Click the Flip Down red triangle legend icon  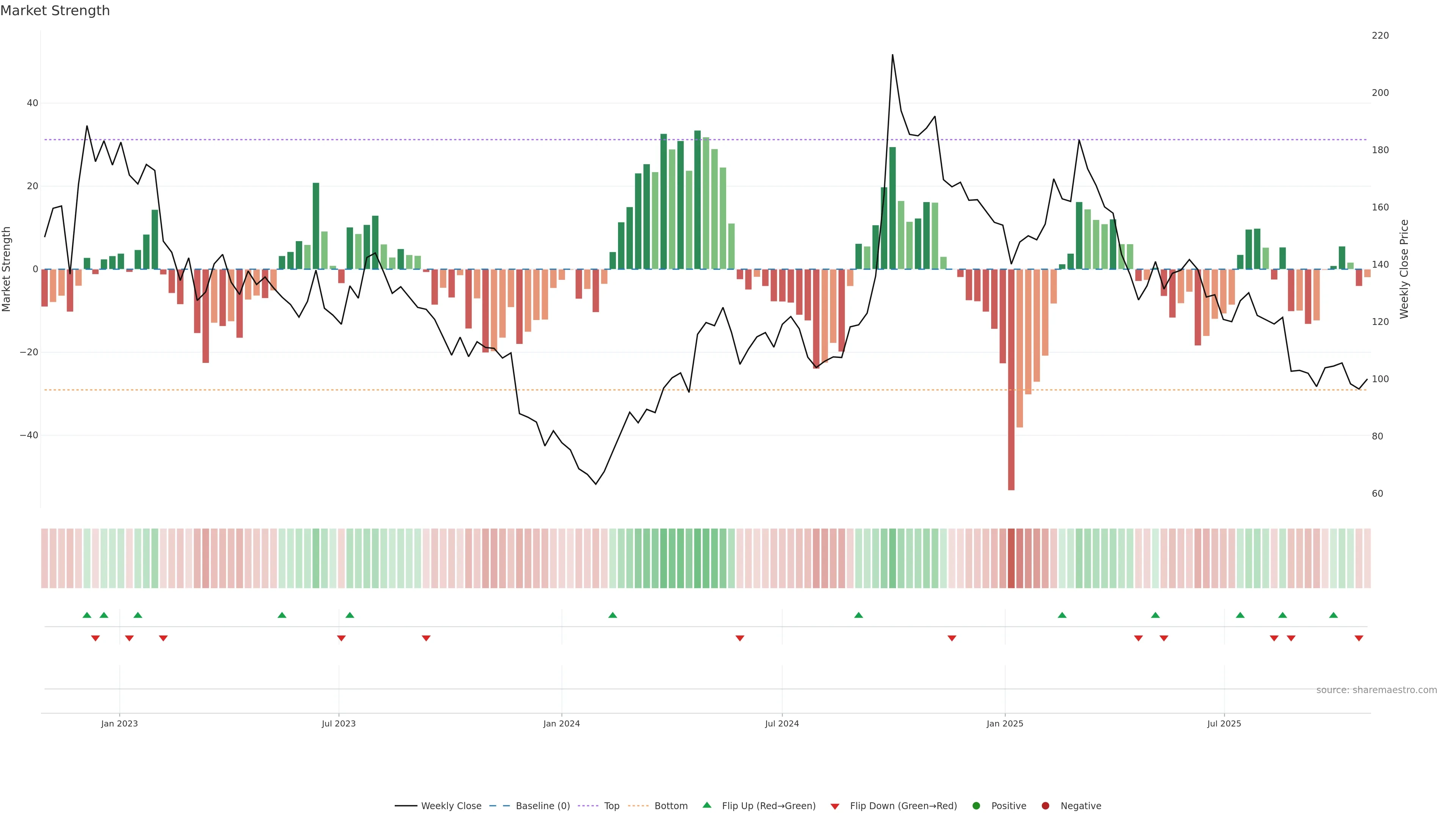coord(835,806)
